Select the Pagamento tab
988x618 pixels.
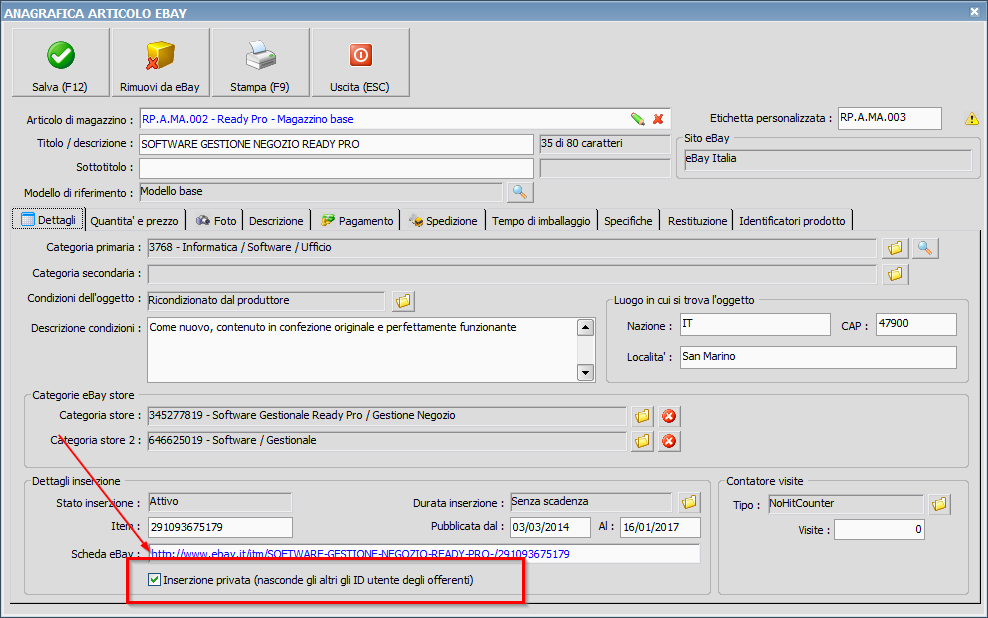[357, 221]
